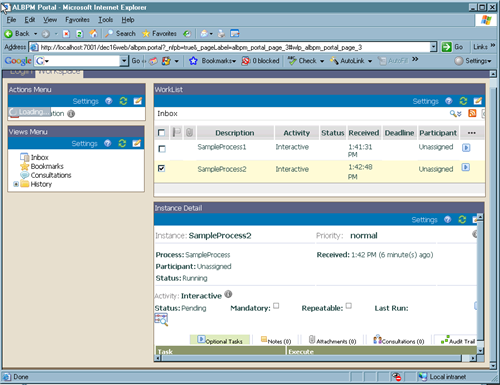The image size is (500, 385).
Task: Uncheck the SampleProcess2 row checkbox
Action: (x=161, y=168)
